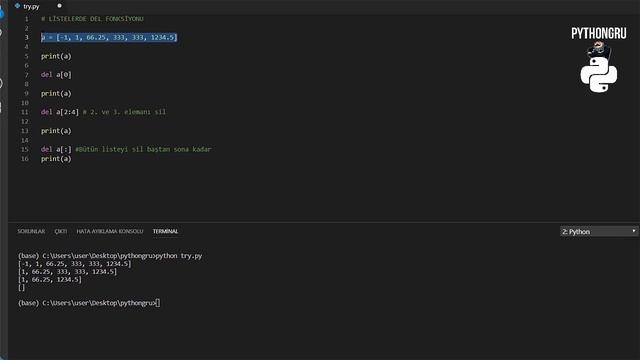The width and height of the screenshot is (640, 360).
Task: Click the comment '# 2. ve 3. elemanı sil'
Action: click(124, 112)
